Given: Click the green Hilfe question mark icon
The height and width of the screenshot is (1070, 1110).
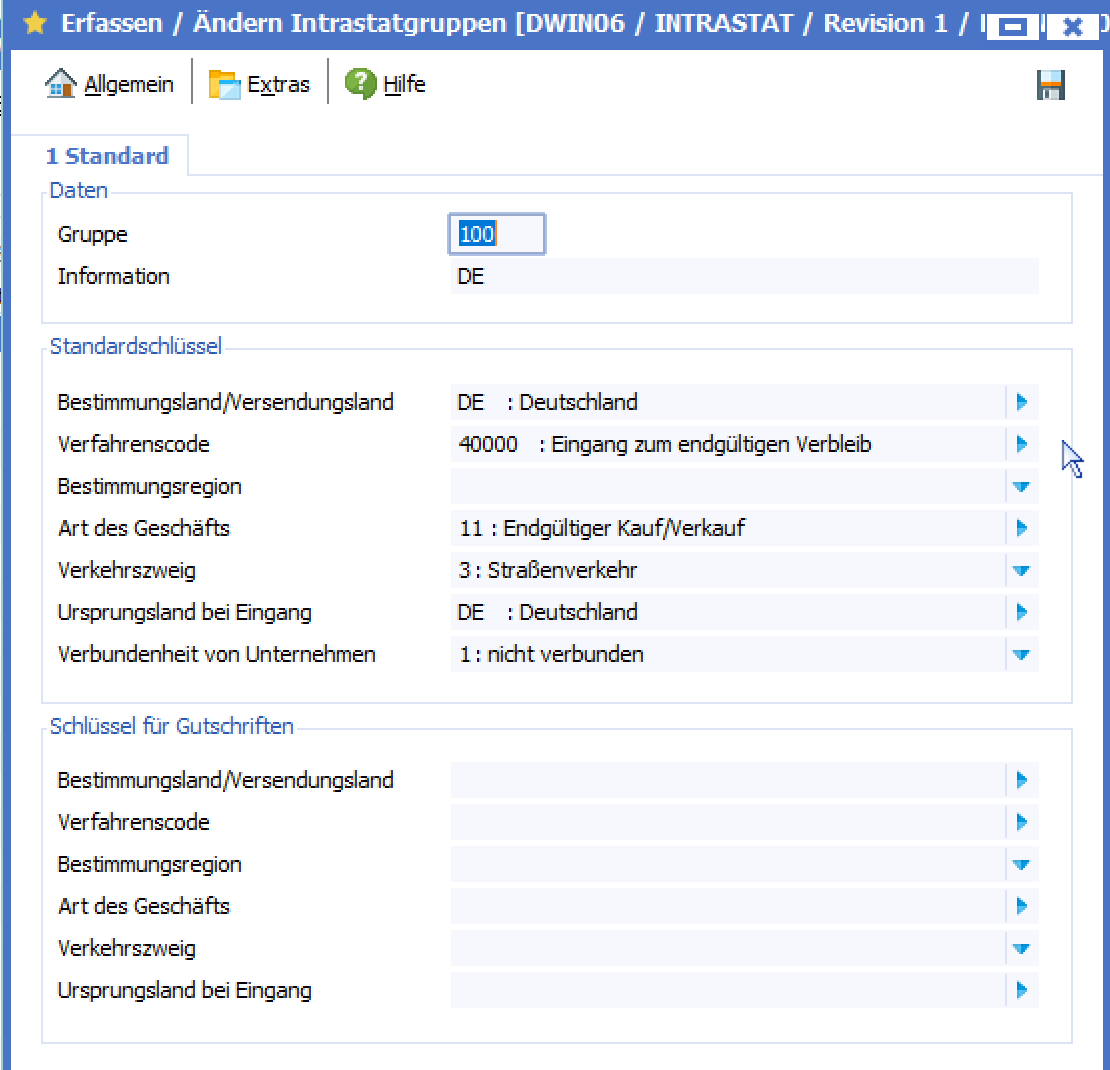Looking at the screenshot, I should (x=360, y=84).
